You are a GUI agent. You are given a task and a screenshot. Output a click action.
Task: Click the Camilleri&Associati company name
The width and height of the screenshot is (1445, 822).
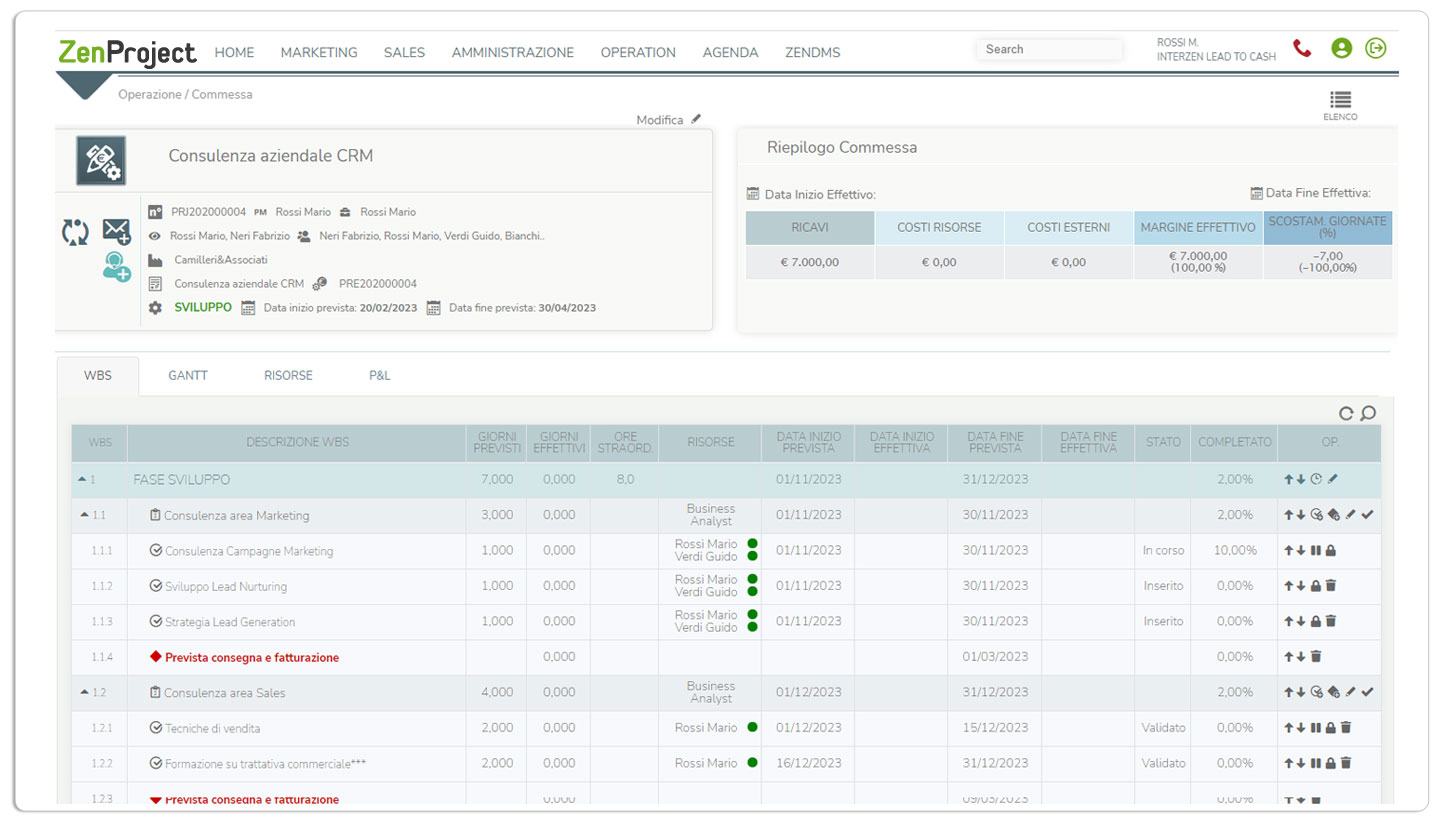[221, 260]
